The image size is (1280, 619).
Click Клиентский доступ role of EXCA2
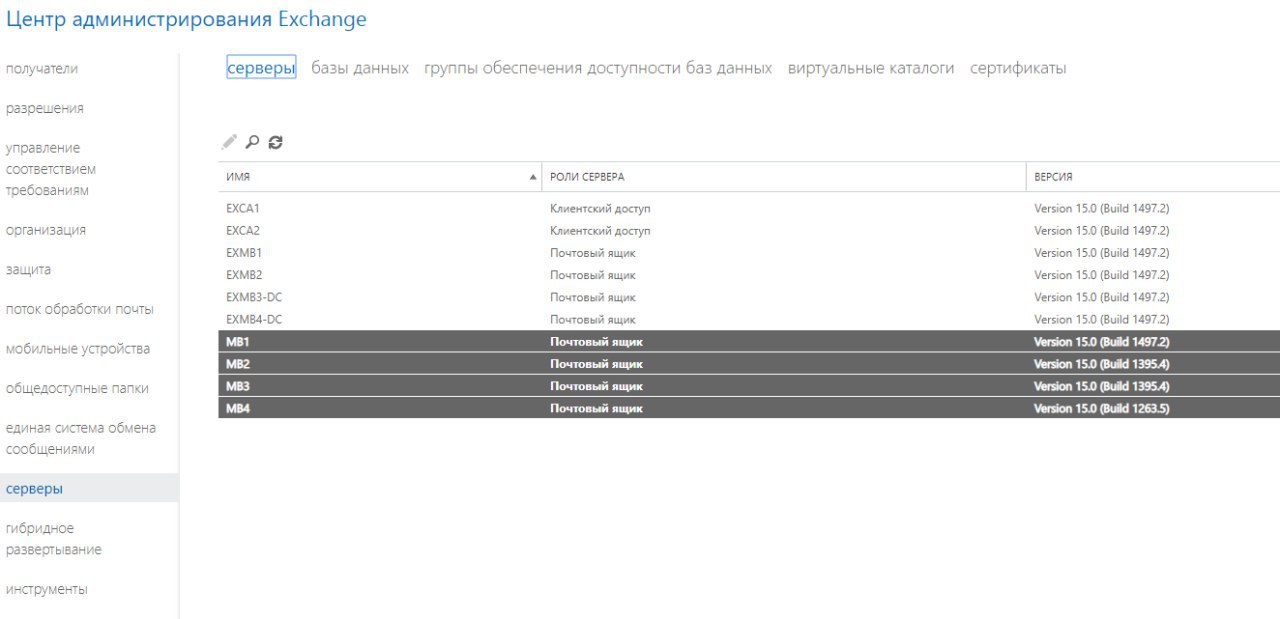click(600, 231)
